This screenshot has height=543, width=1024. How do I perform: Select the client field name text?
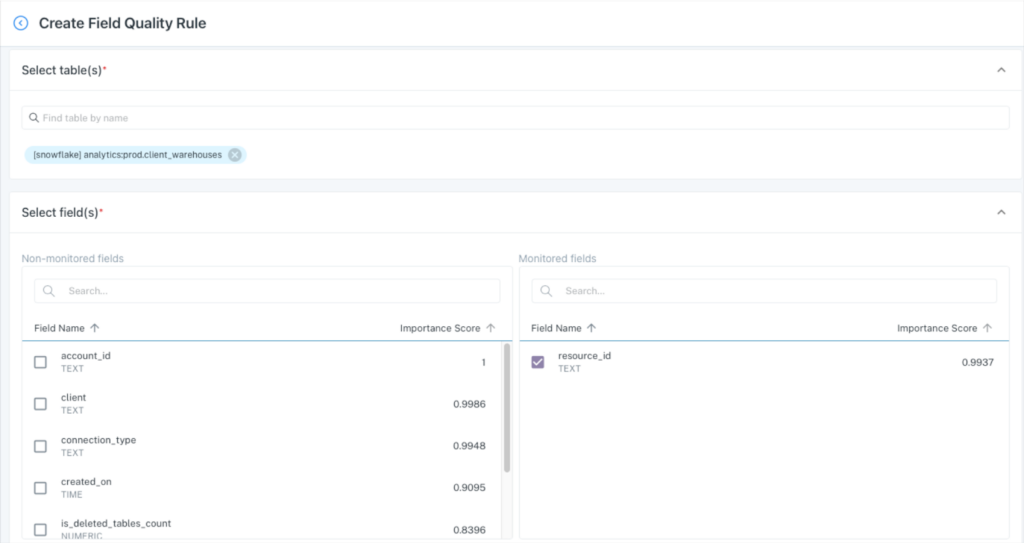pos(73,397)
